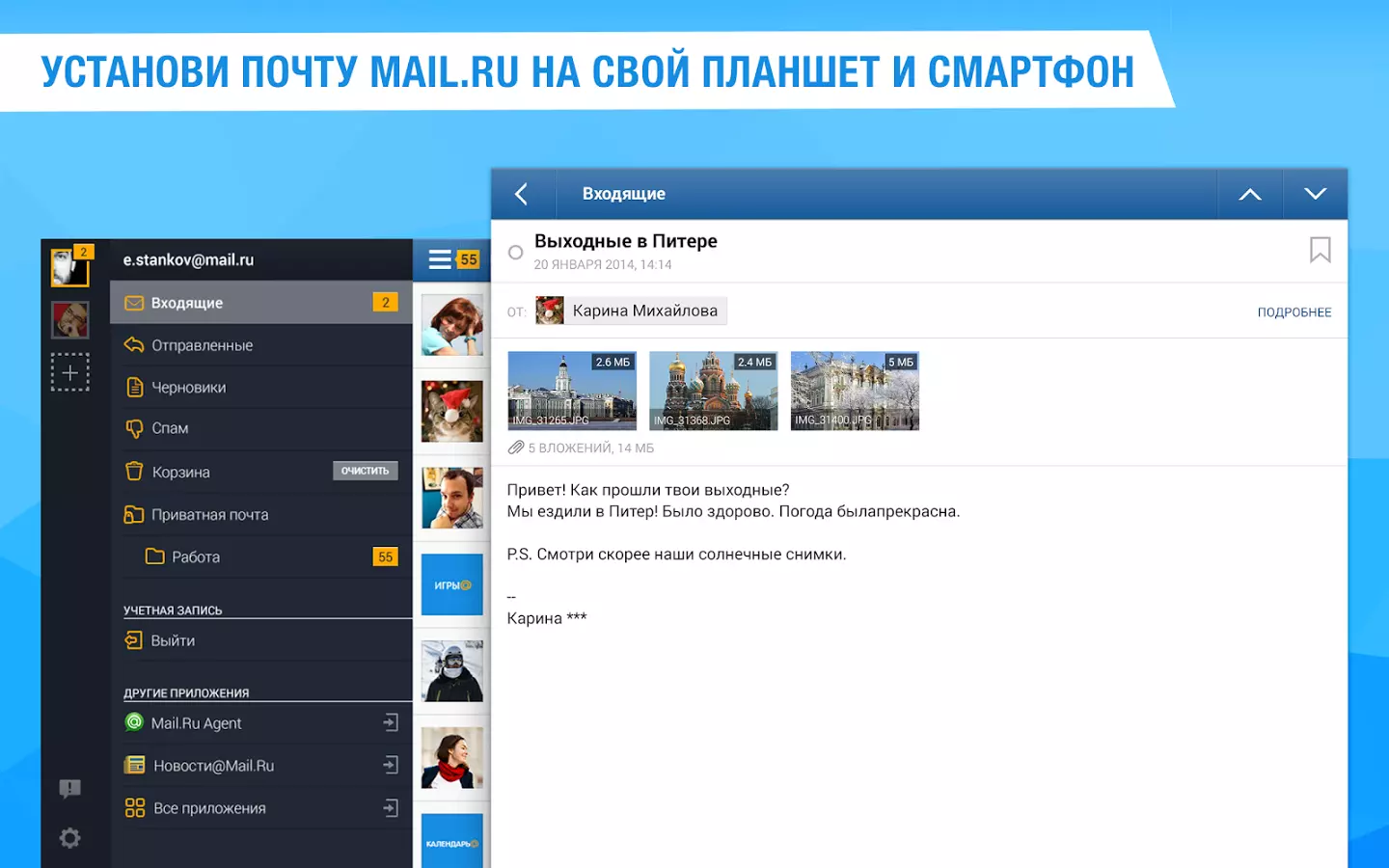1389x868 pixels.
Task: Click the Корзина trash bin icon
Action: point(134,472)
